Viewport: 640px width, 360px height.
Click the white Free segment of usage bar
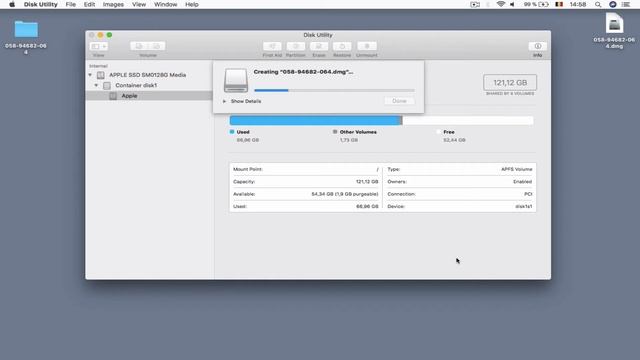[x=468, y=120]
